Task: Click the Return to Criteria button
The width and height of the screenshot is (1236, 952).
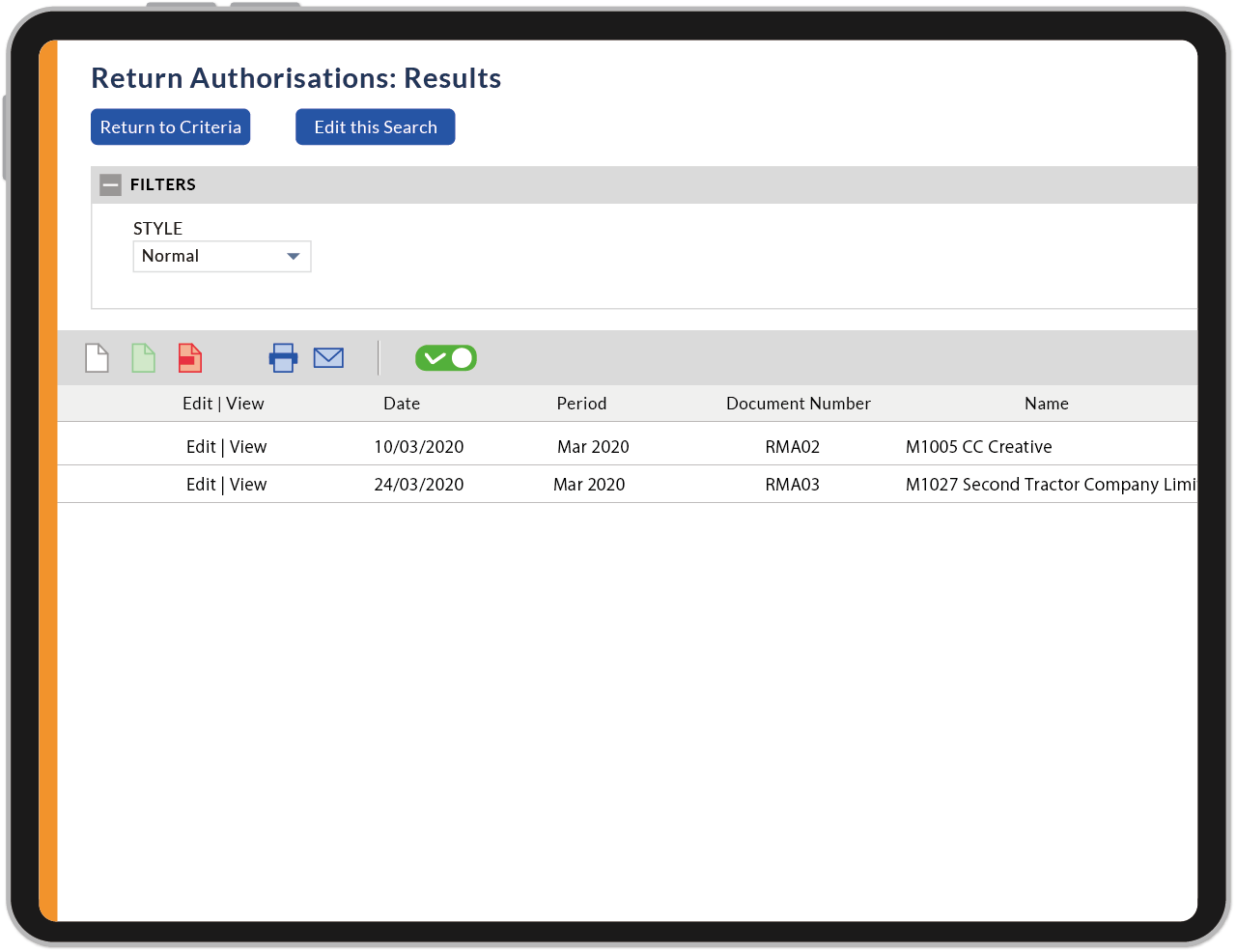Action: (x=170, y=126)
